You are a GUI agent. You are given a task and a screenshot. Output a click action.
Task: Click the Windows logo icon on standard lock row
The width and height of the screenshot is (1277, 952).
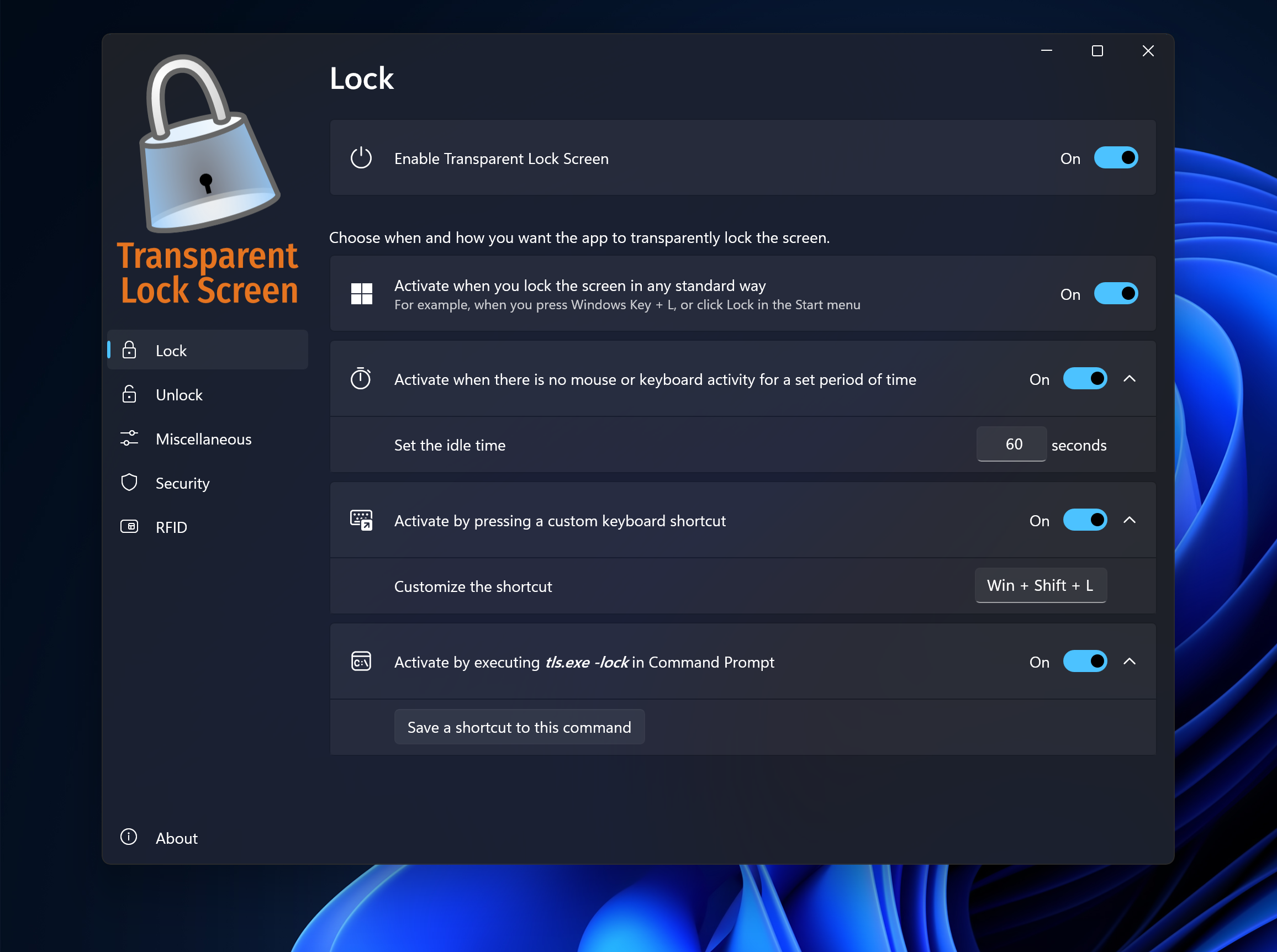point(361,293)
